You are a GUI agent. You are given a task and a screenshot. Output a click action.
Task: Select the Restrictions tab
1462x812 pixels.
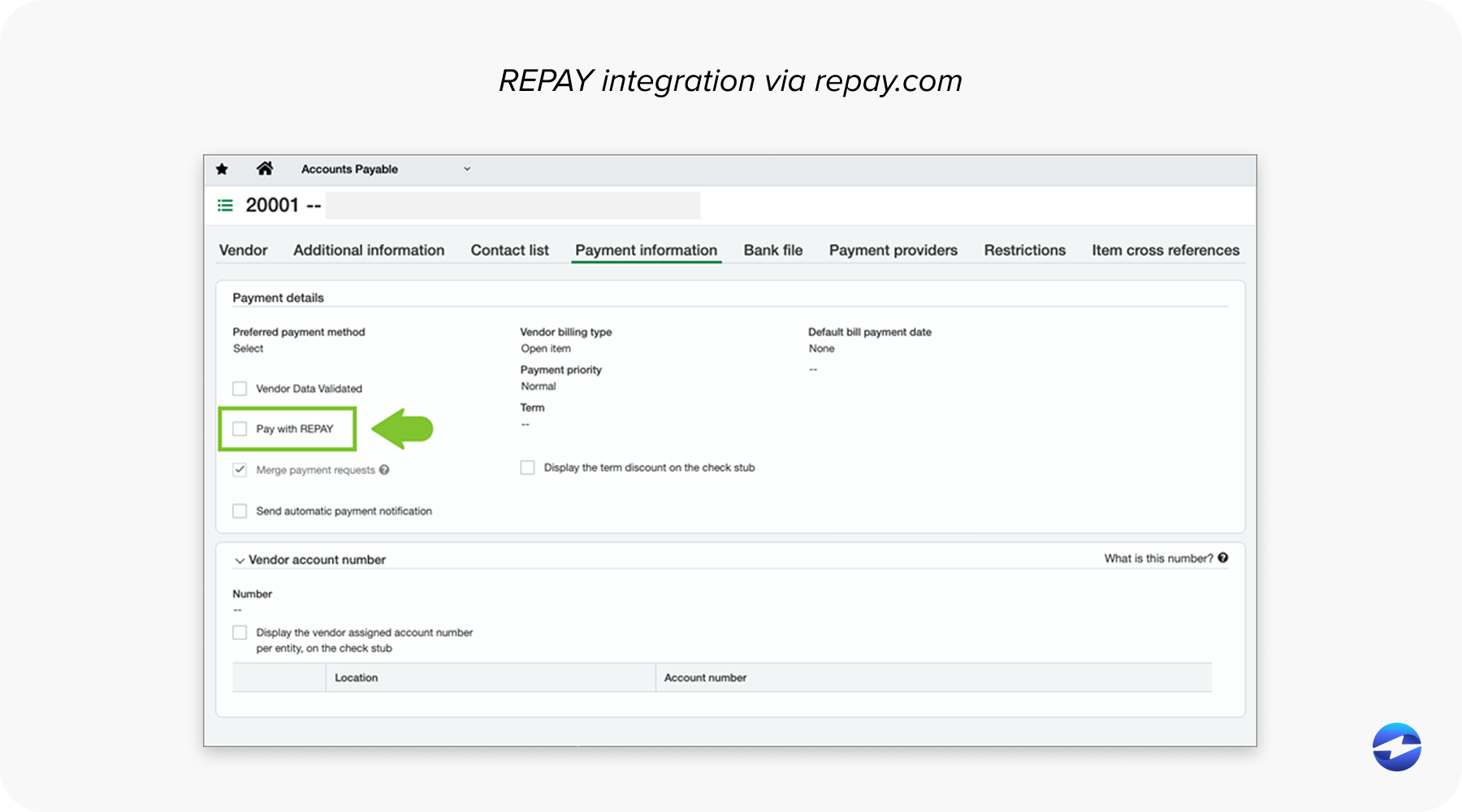1024,250
